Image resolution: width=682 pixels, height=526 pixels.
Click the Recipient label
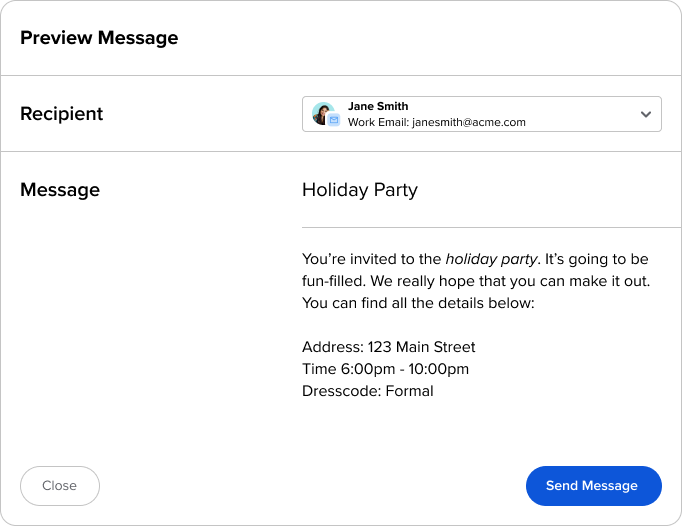click(x=61, y=114)
